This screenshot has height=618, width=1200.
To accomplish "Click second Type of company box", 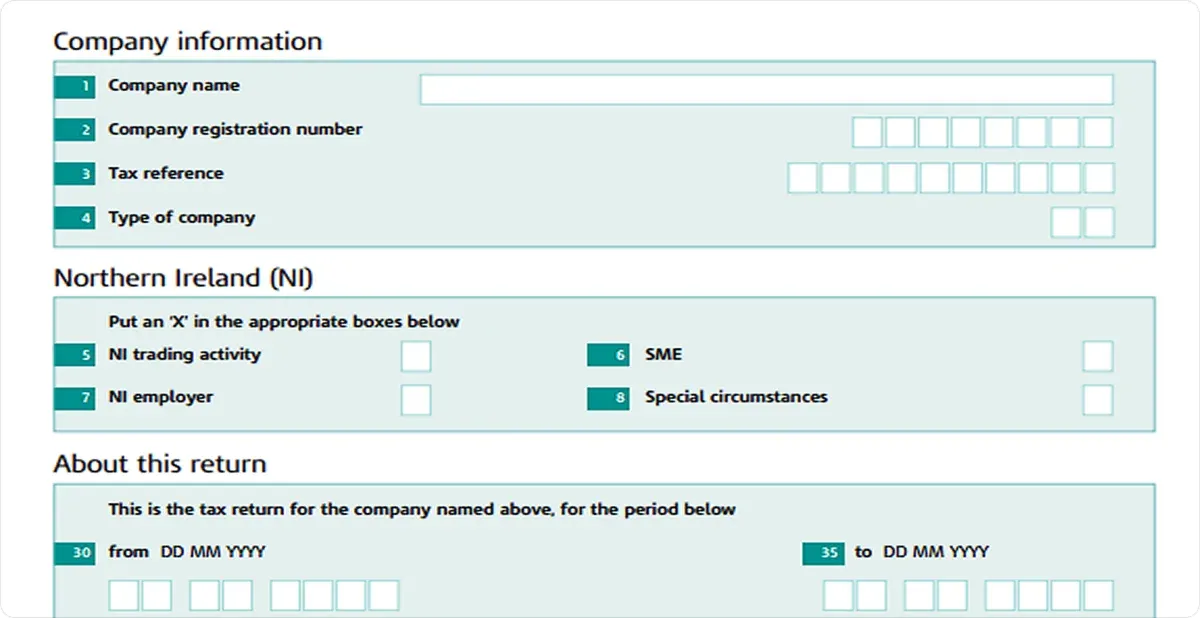I will pos(1099,222).
